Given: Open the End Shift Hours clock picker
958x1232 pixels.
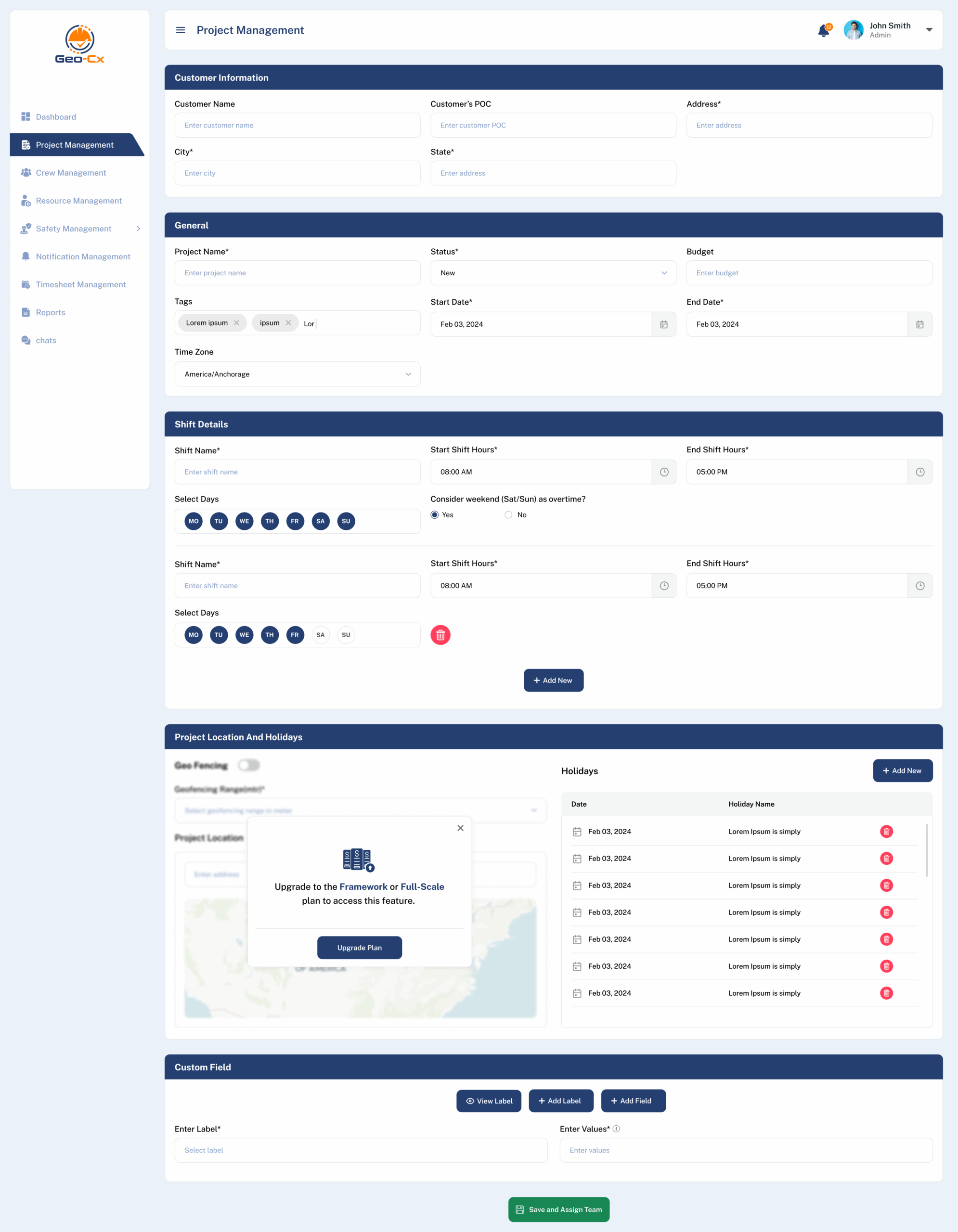Looking at the screenshot, I should tap(919, 472).
